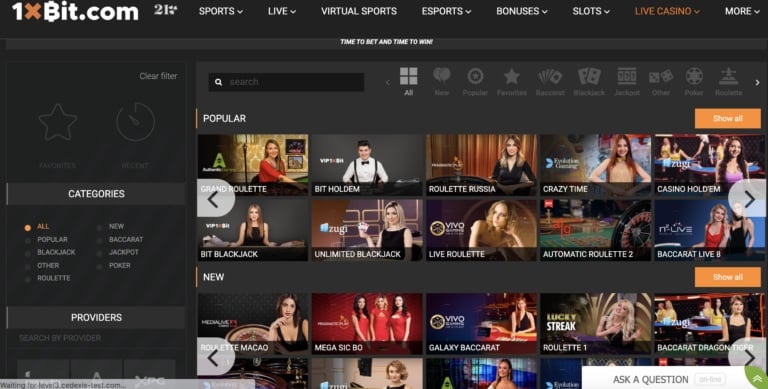
Task: Expand the LIVE CASINO dropdown menu
Action: click(667, 11)
